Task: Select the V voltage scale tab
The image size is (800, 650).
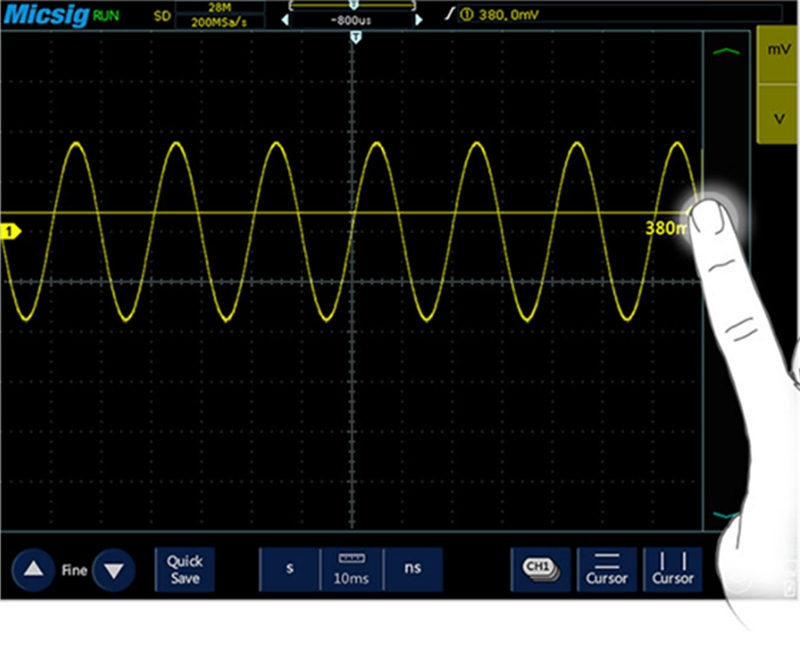Action: pos(776,117)
